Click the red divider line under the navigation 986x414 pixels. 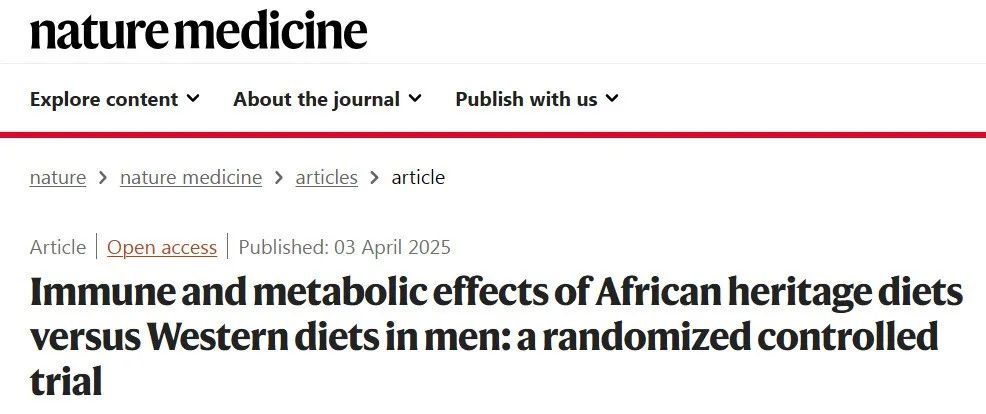pos(493,134)
